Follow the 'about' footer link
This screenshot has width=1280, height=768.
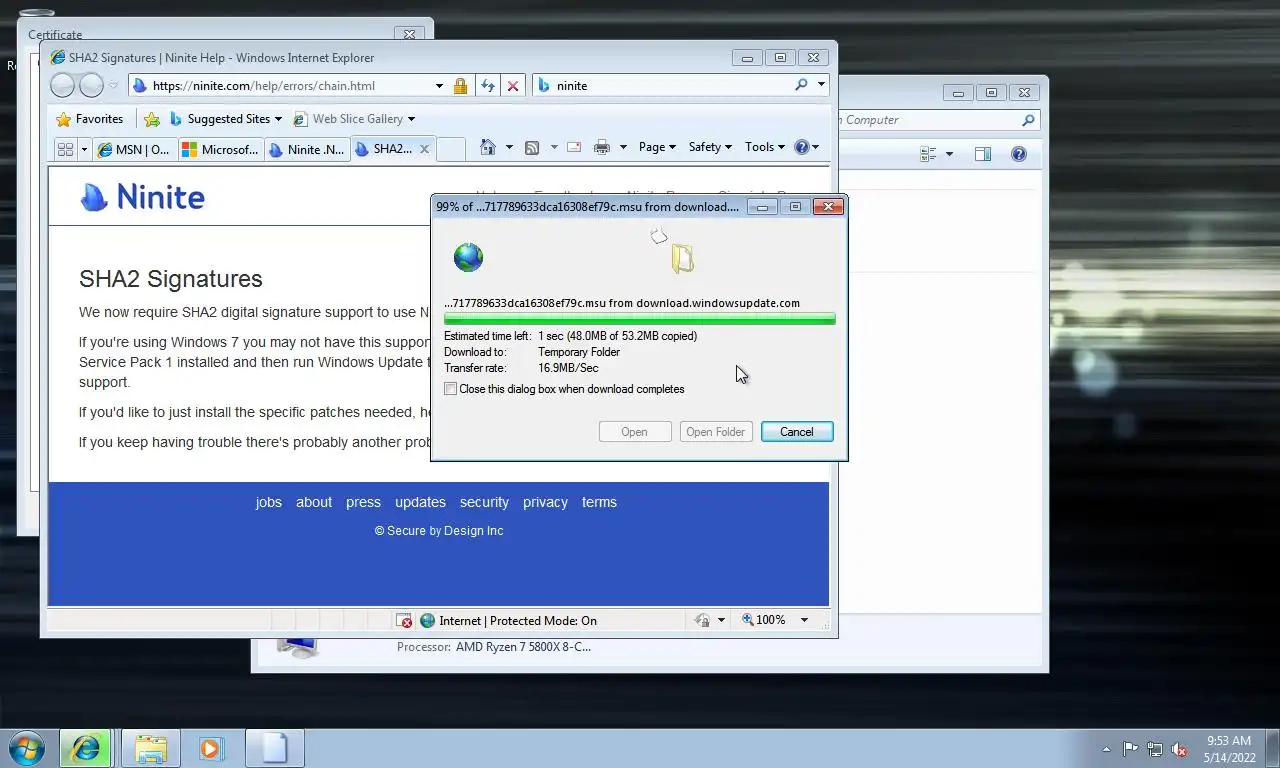(314, 502)
